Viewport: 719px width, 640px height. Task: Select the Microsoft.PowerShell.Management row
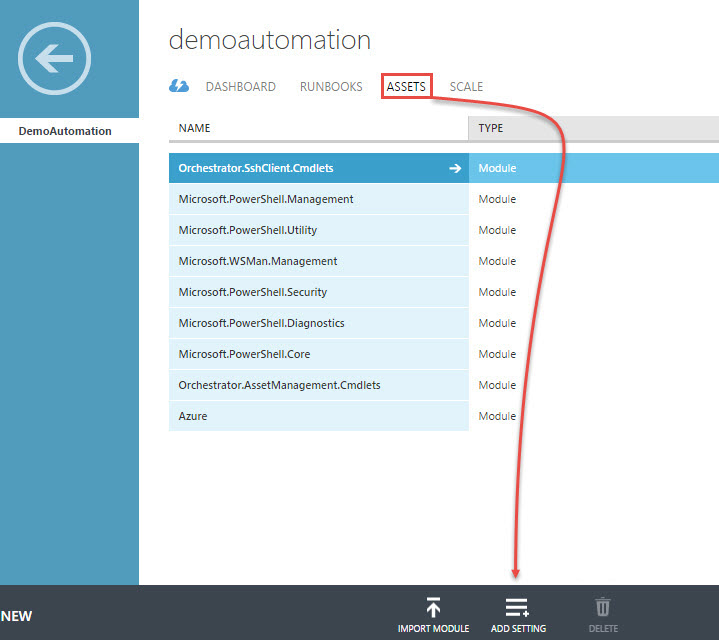tap(443, 199)
